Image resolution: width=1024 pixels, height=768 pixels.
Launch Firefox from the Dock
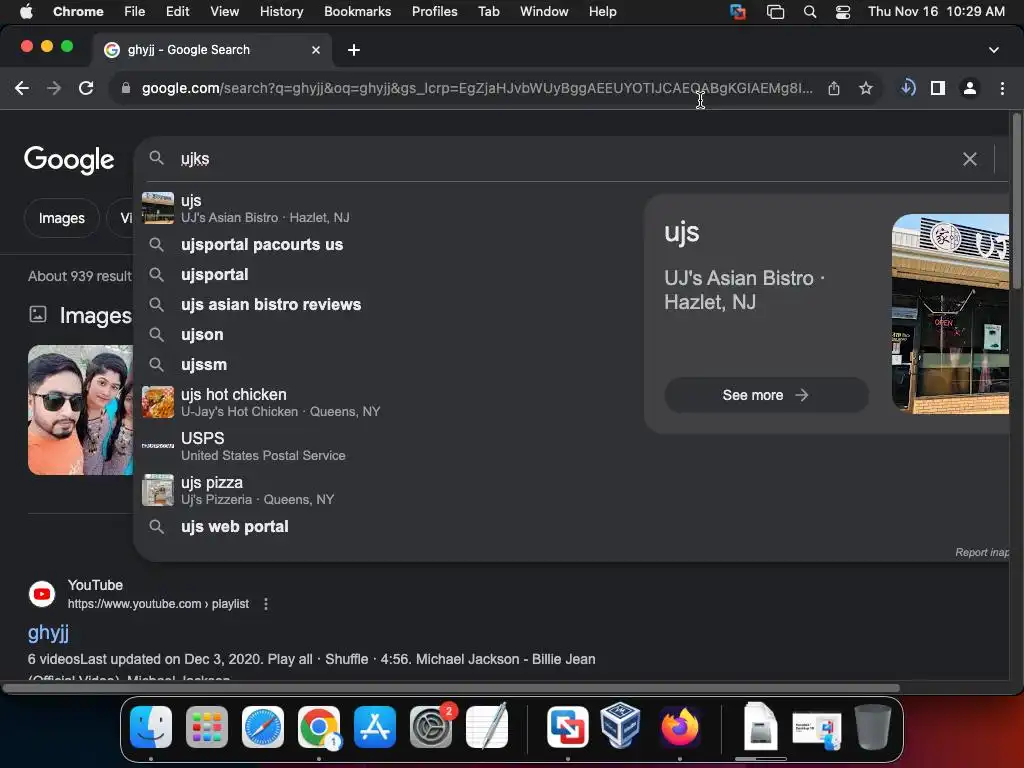click(679, 727)
